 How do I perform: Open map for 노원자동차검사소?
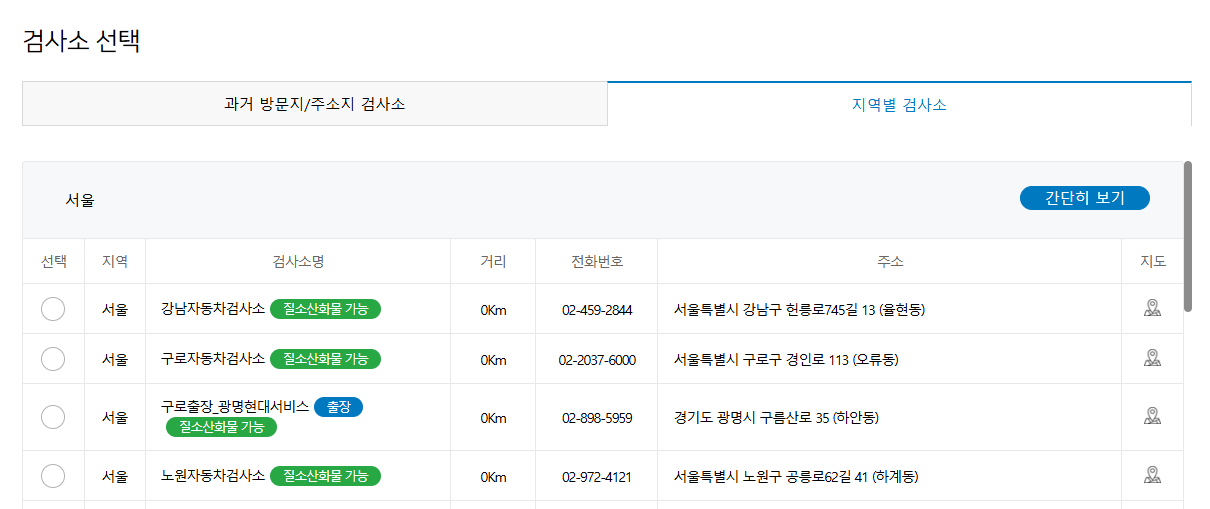tap(1152, 475)
